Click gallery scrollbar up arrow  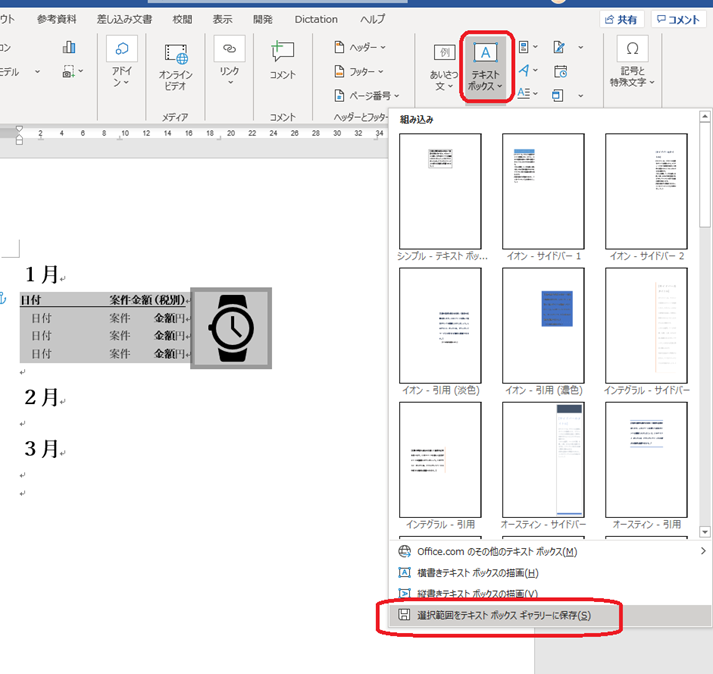click(705, 116)
